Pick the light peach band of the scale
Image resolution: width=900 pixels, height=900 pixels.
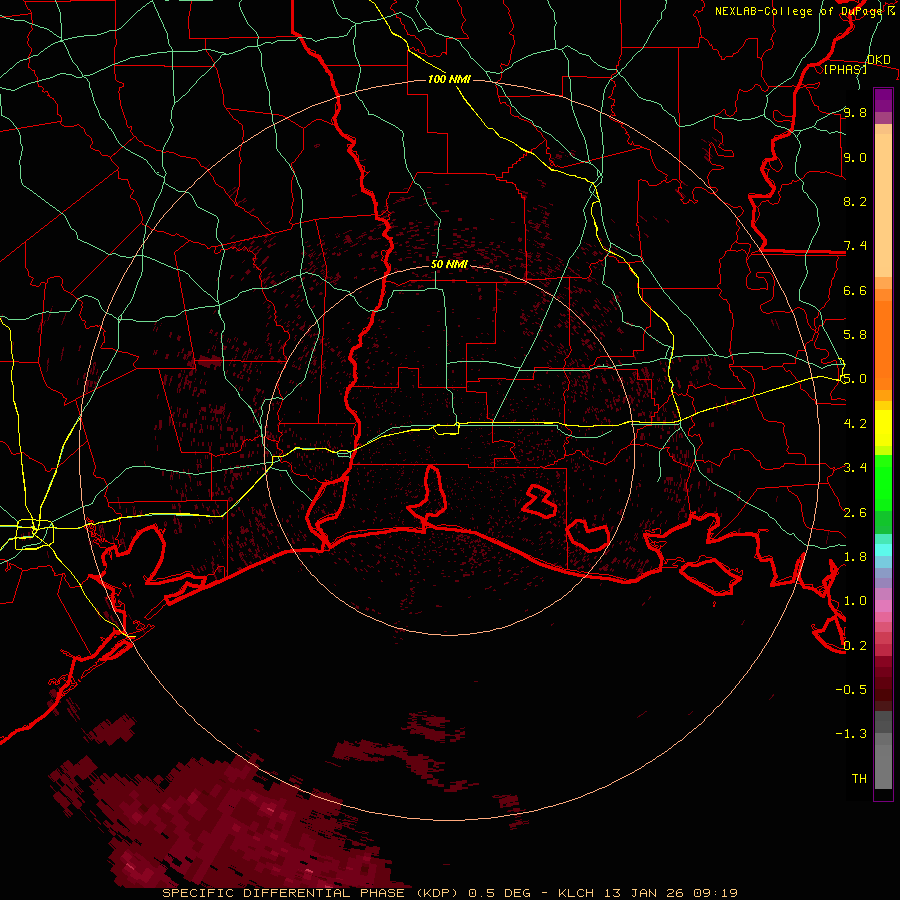[x=883, y=205]
